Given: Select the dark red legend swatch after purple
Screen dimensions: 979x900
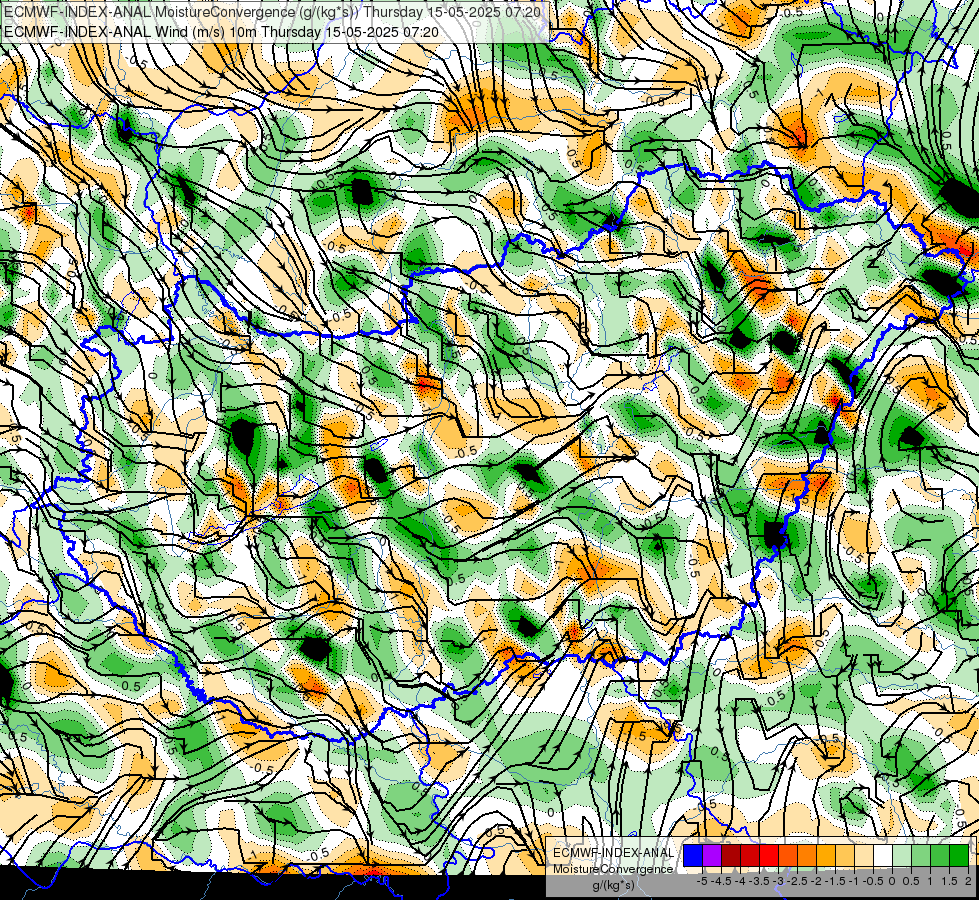Looking at the screenshot, I should click(x=731, y=855).
